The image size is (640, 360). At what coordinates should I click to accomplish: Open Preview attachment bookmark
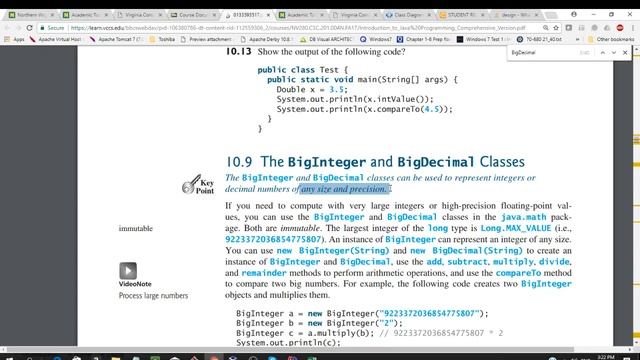[x=206, y=39]
